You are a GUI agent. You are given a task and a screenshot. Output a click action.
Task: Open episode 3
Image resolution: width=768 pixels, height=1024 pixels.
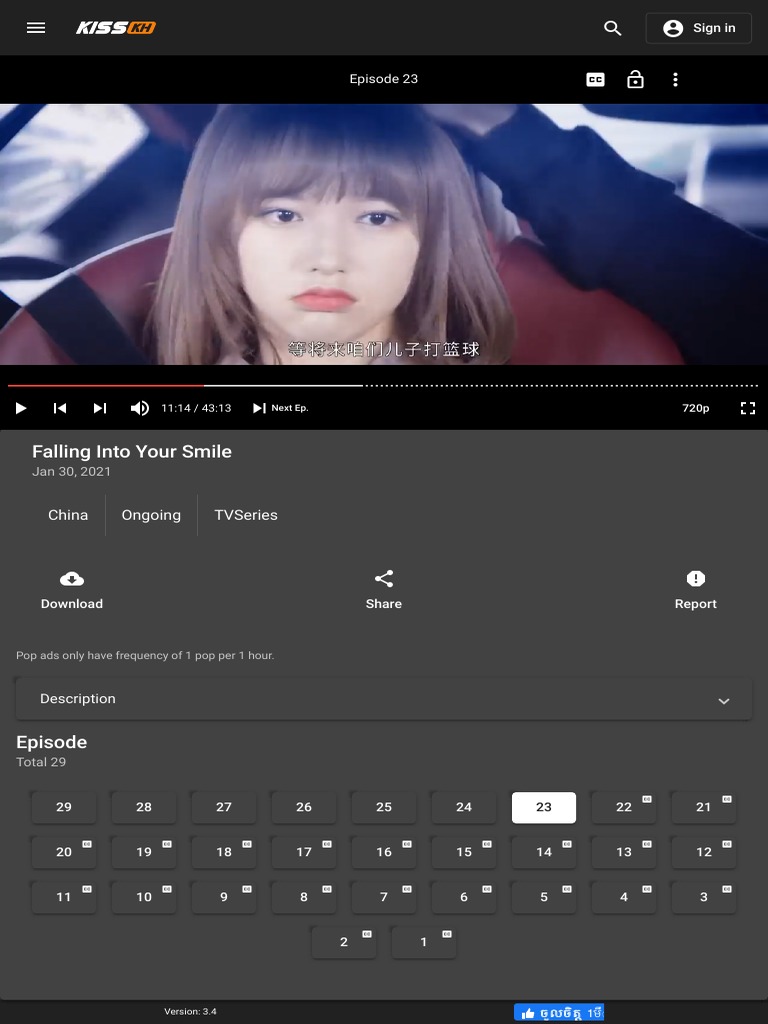coord(704,897)
